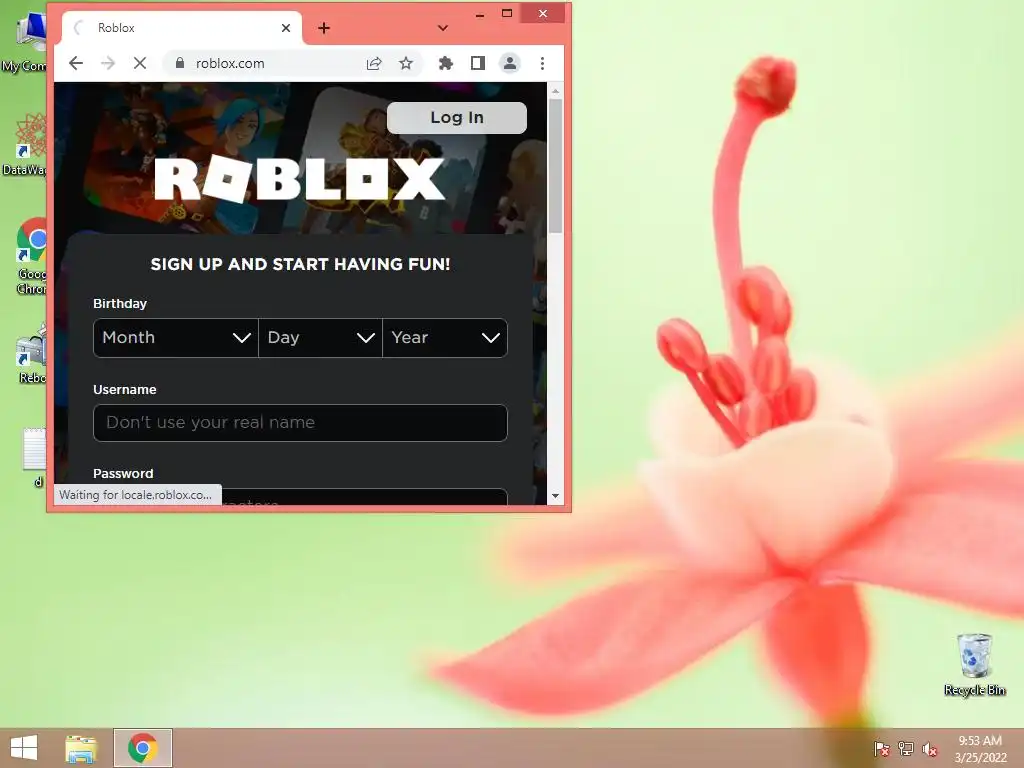Minimize the Chrome window
Screen dimensions: 1024x768
tap(480, 14)
